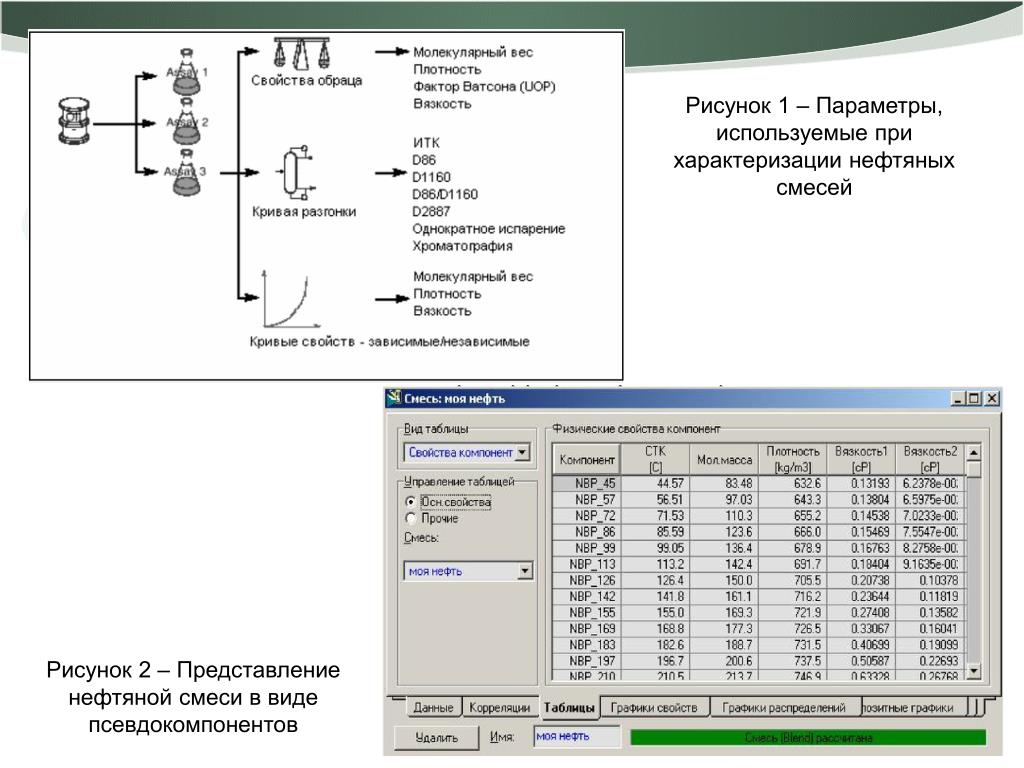This screenshot has width=1024, height=768.
Task: Close the Смесь: моя нефть window
Action: click(x=991, y=398)
